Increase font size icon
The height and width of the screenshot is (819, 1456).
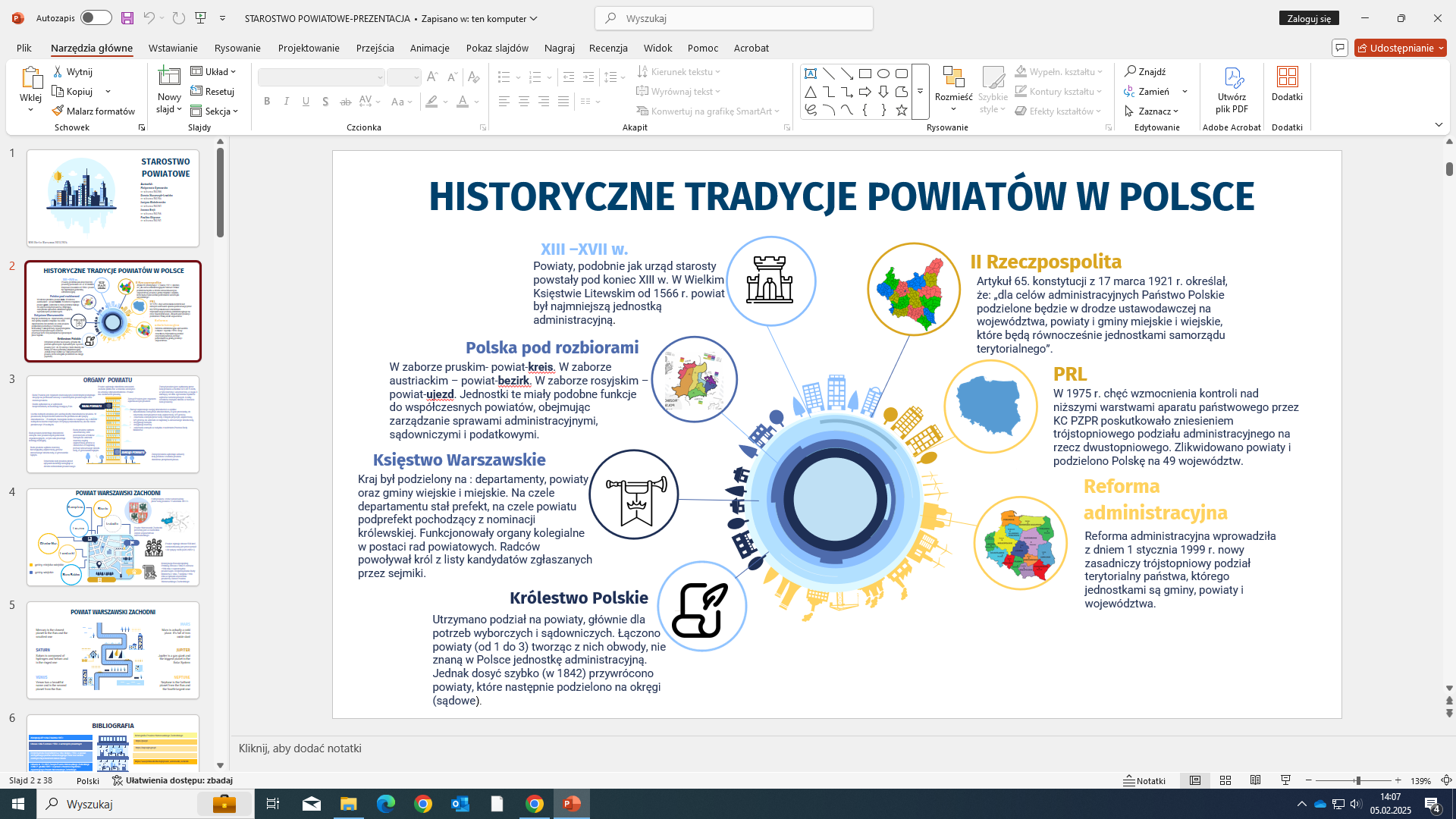[432, 77]
